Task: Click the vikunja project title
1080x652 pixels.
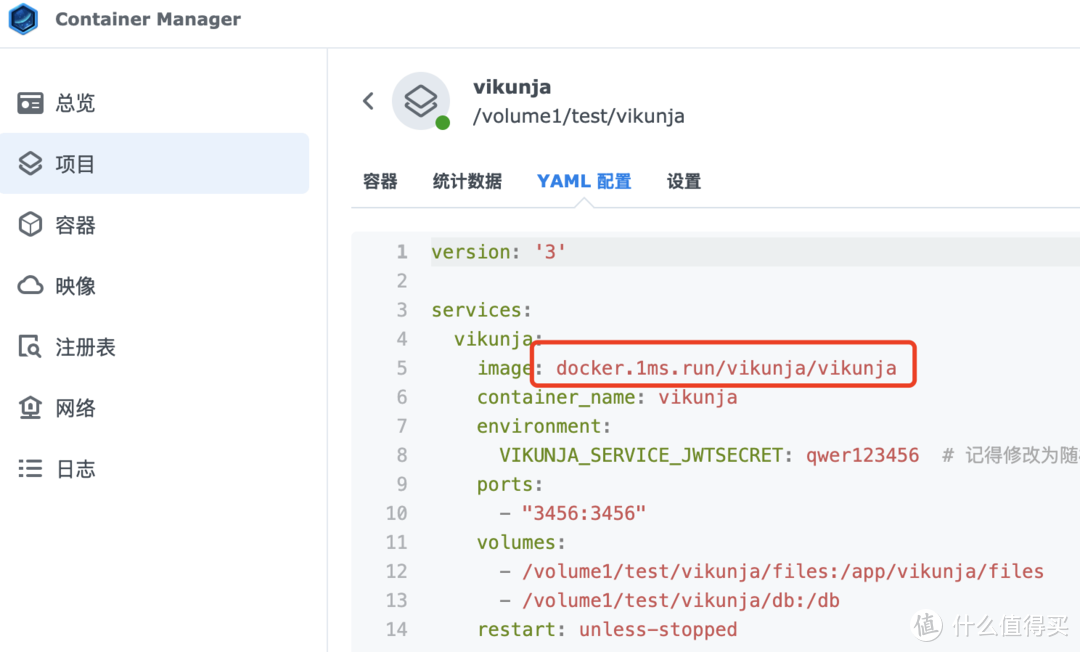Action: point(512,86)
